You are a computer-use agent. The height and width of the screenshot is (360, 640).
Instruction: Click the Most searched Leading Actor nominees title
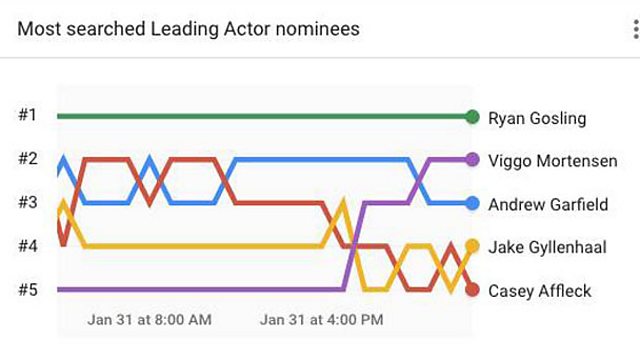(x=189, y=29)
